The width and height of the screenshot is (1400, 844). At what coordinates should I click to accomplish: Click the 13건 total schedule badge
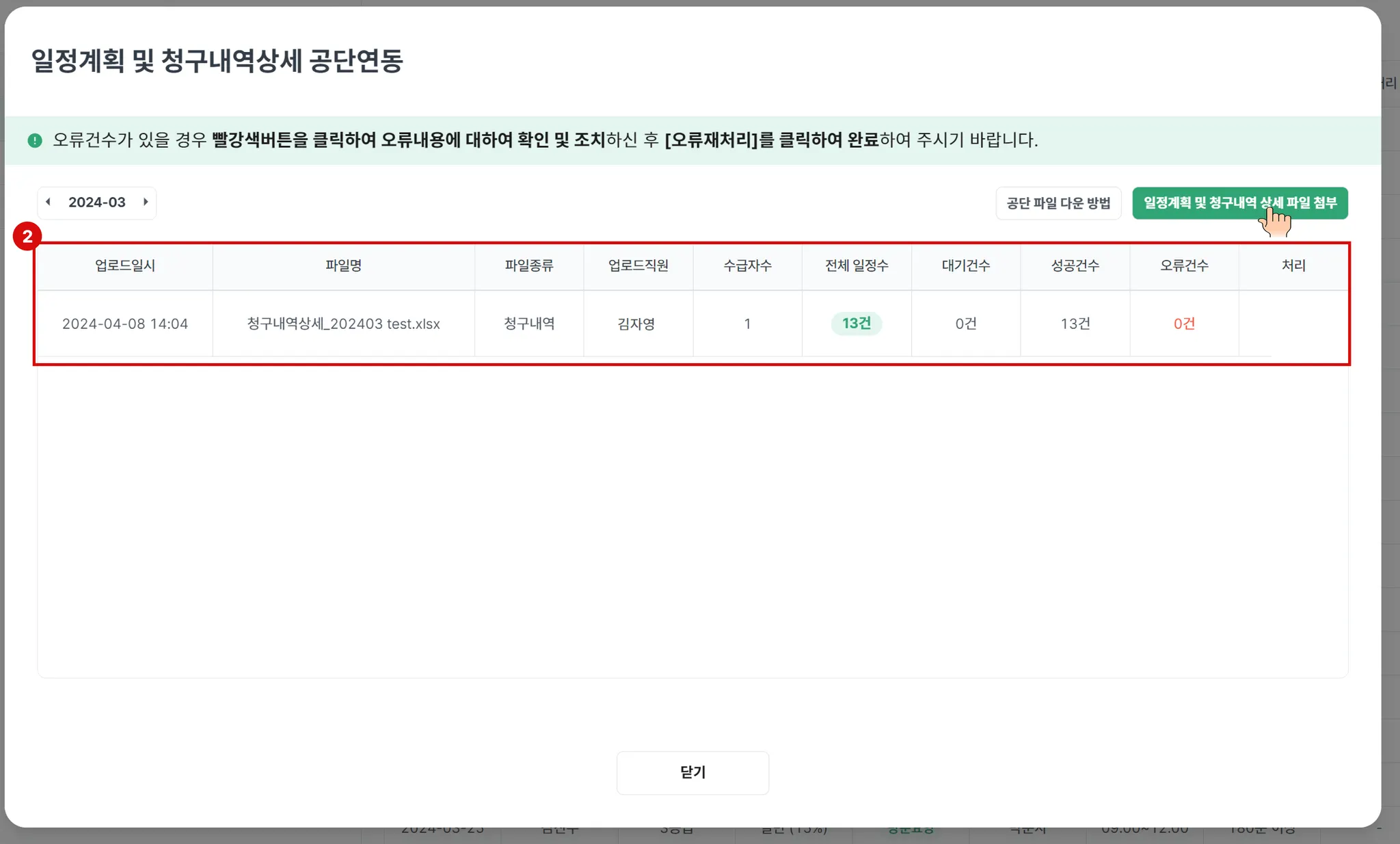pyautogui.click(x=856, y=324)
